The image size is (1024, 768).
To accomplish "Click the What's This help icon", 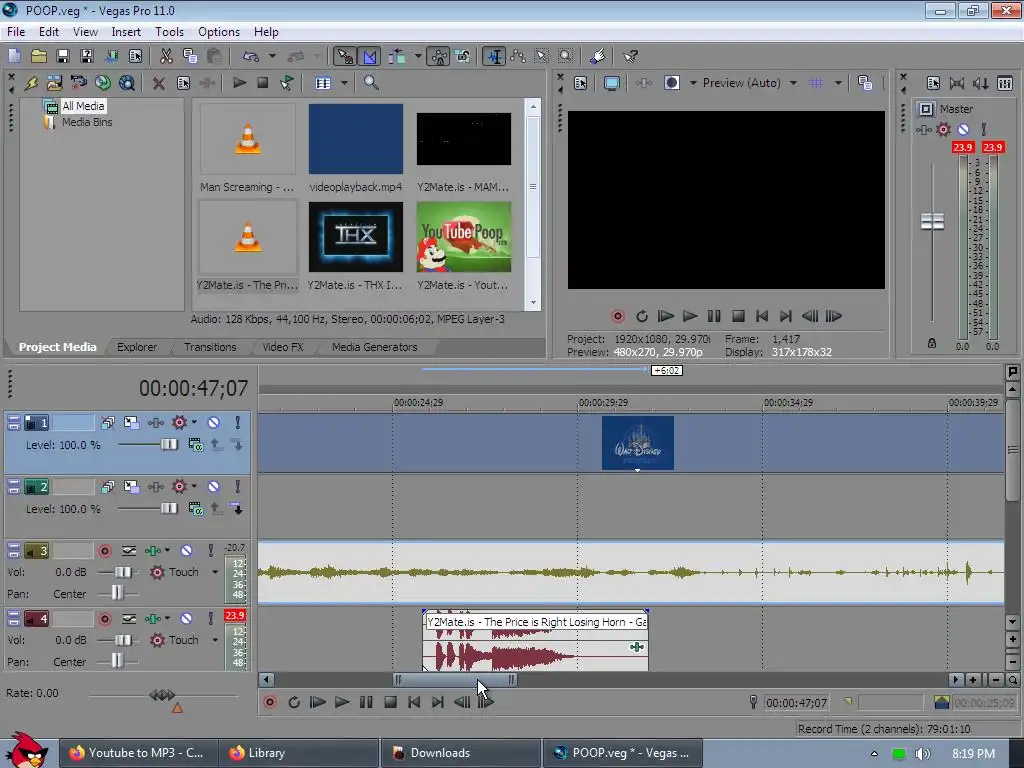I will pyautogui.click(x=630, y=56).
